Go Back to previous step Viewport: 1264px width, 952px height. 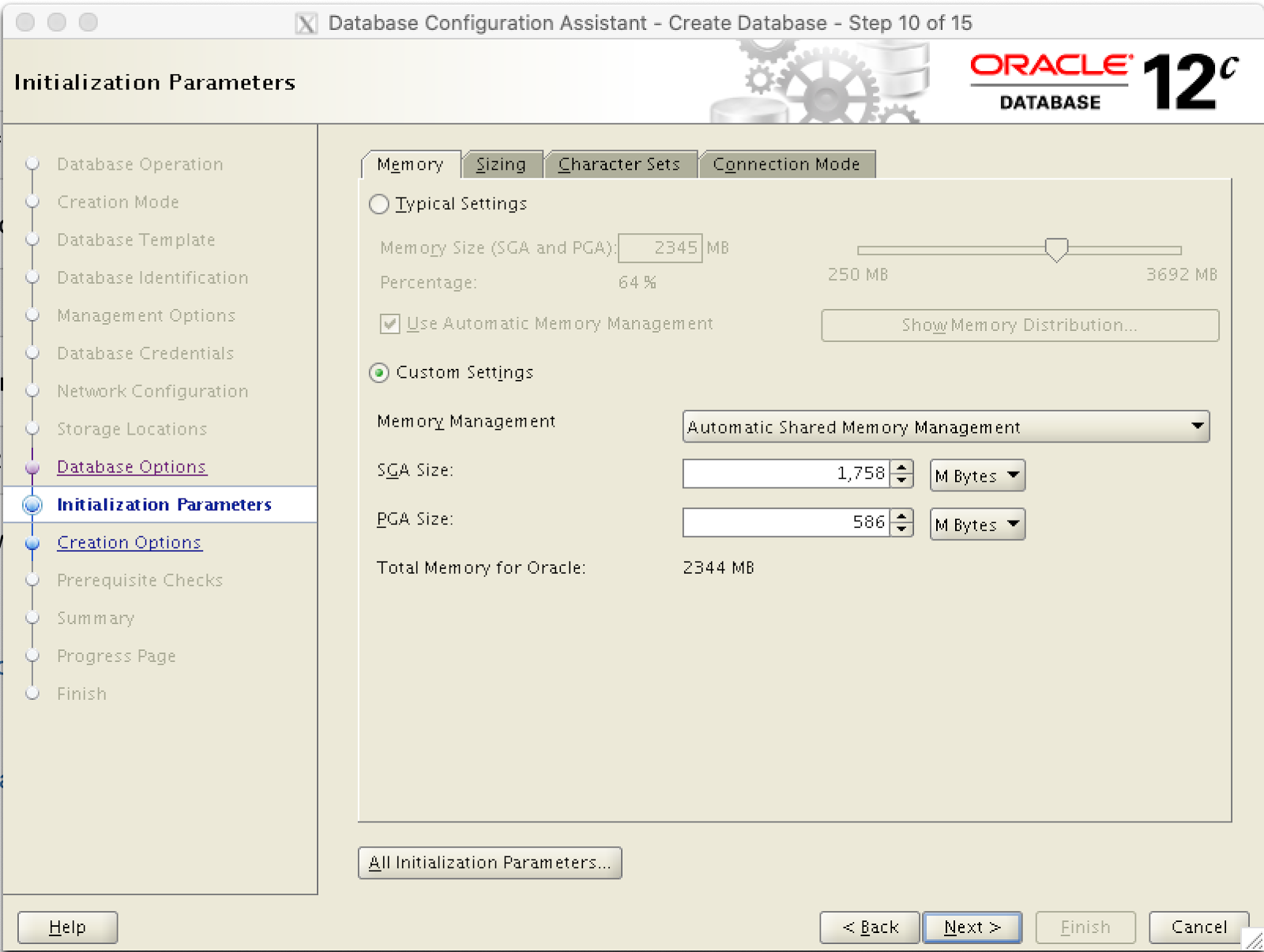tap(870, 928)
